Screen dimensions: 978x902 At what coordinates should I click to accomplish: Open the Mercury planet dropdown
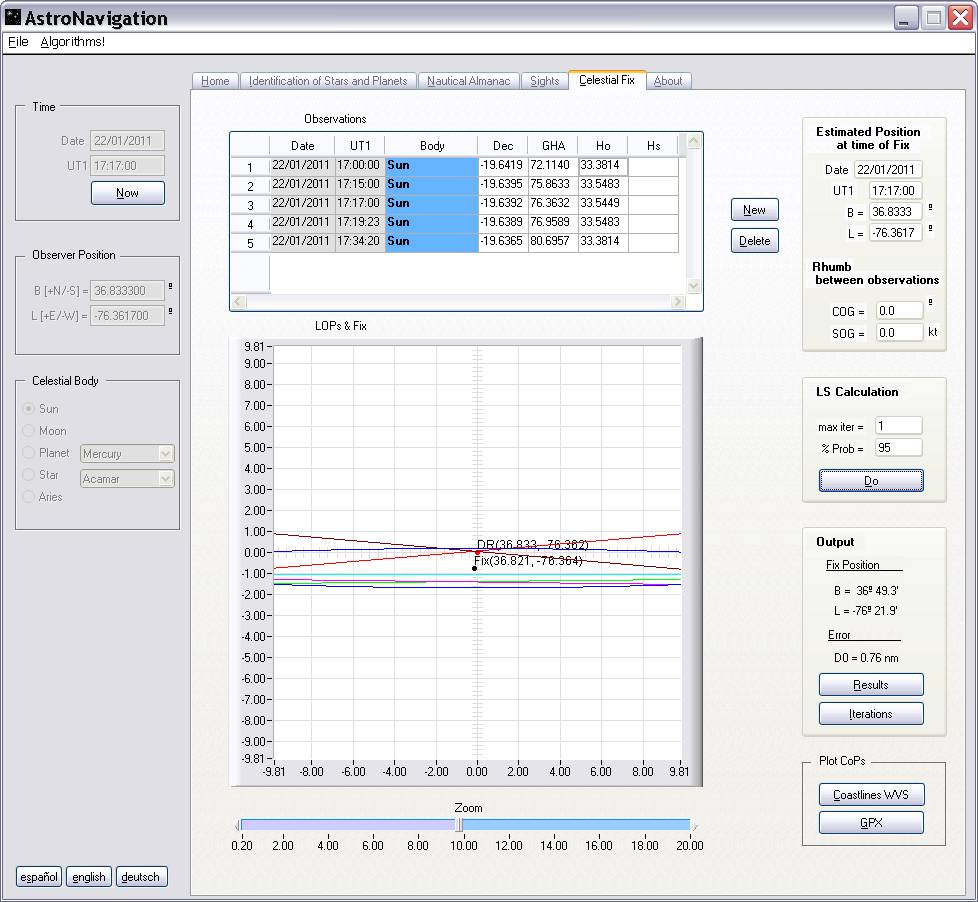[166, 454]
